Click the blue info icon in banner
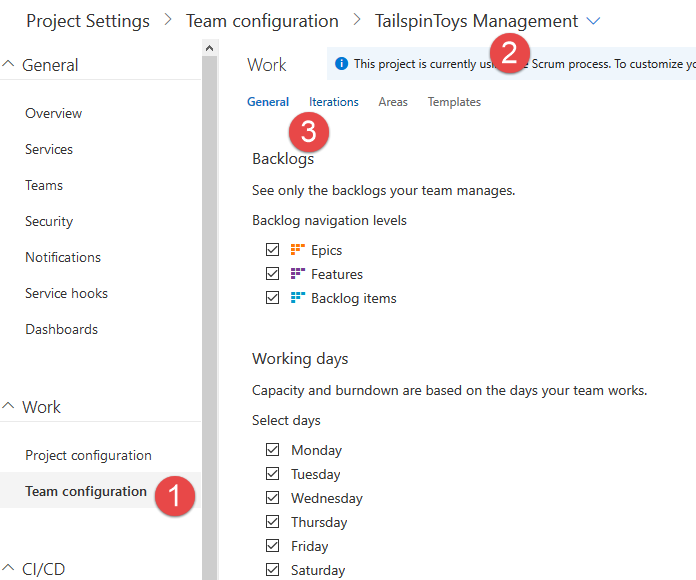 pos(341,63)
